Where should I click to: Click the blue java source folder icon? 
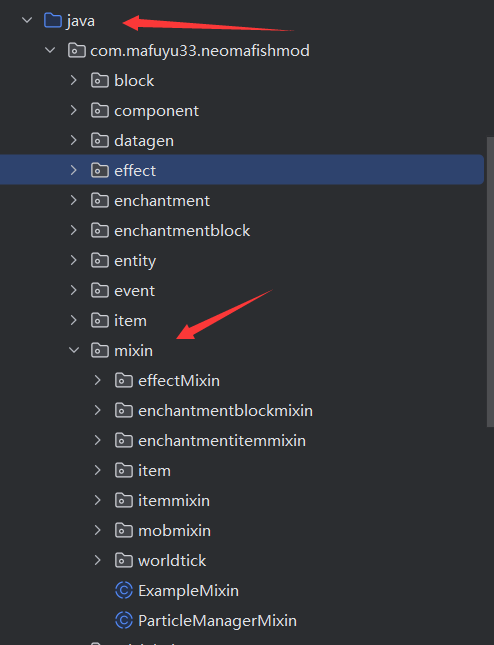(53, 20)
